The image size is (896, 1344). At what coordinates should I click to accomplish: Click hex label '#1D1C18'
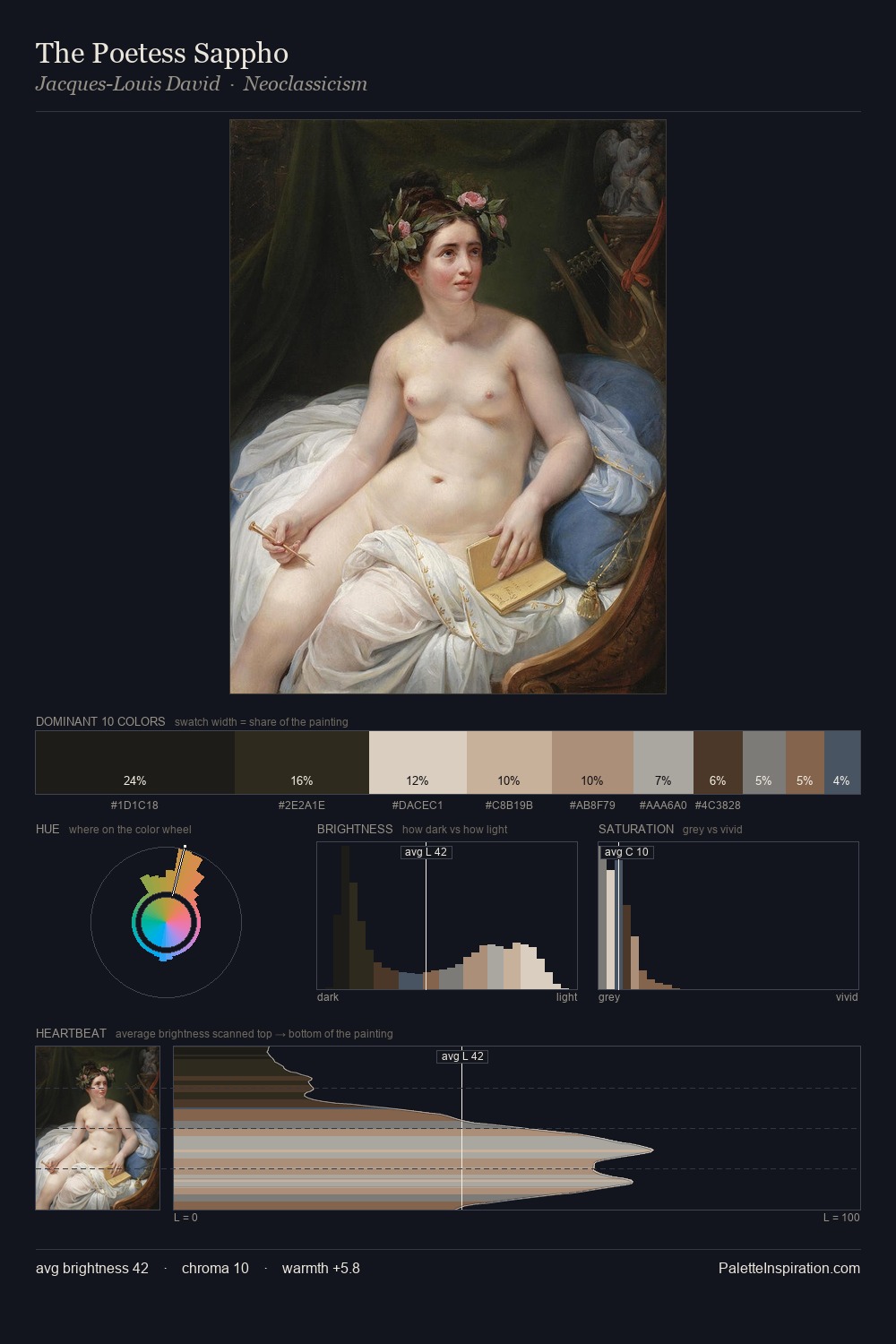coord(134,806)
